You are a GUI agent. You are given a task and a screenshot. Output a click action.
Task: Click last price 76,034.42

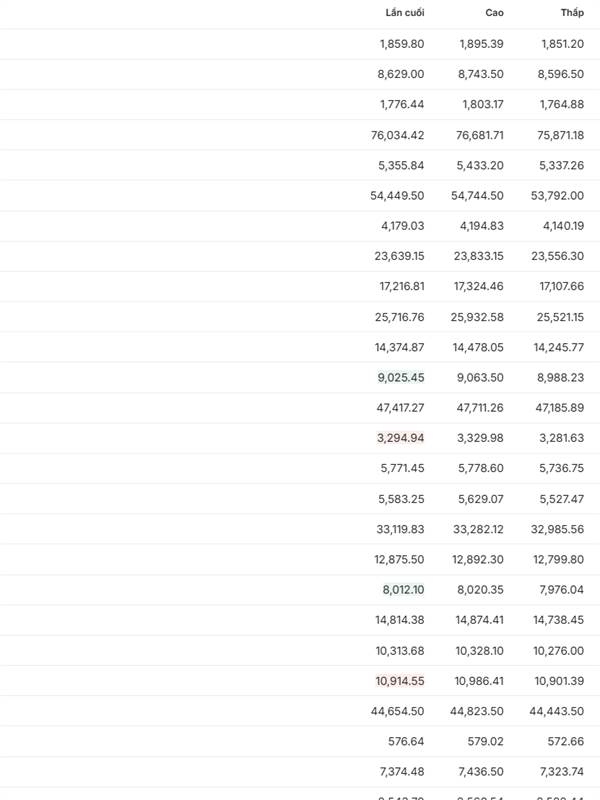click(x=397, y=135)
